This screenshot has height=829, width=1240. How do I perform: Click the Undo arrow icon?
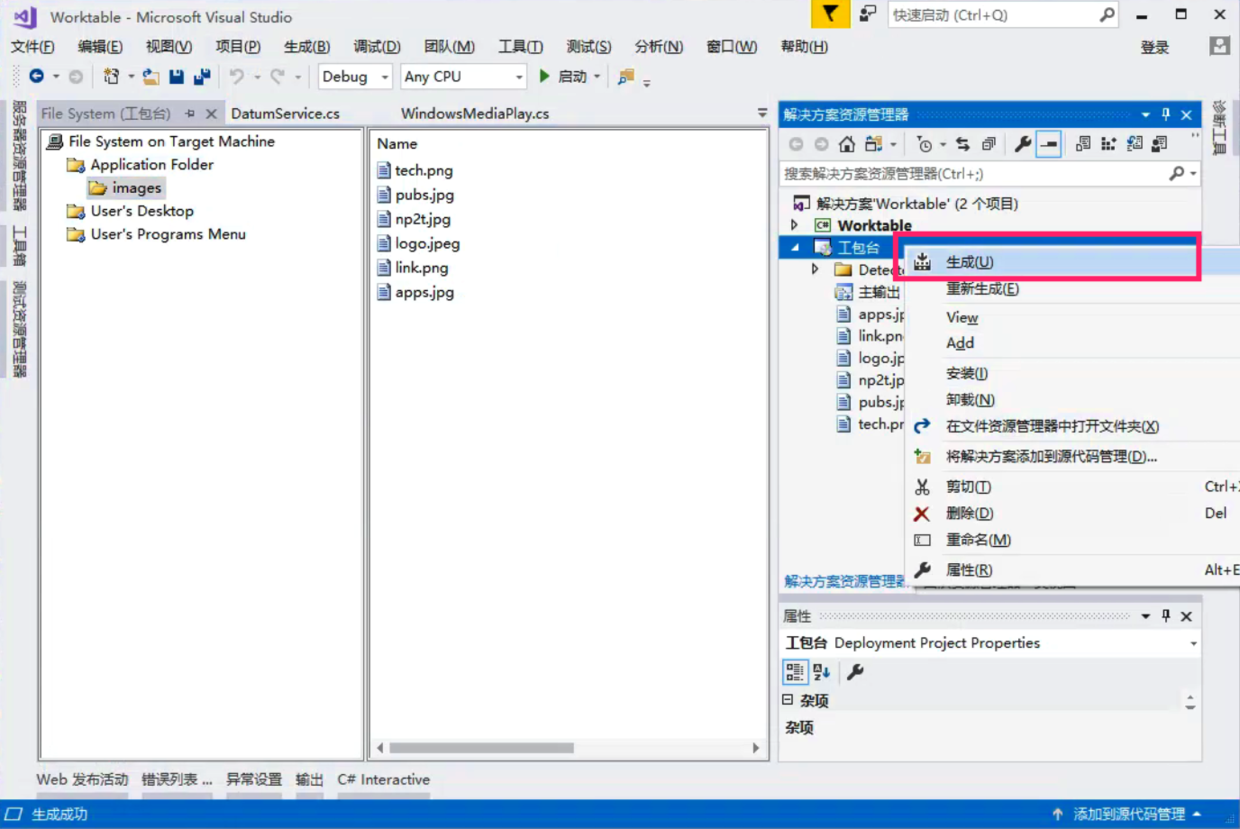click(x=236, y=76)
